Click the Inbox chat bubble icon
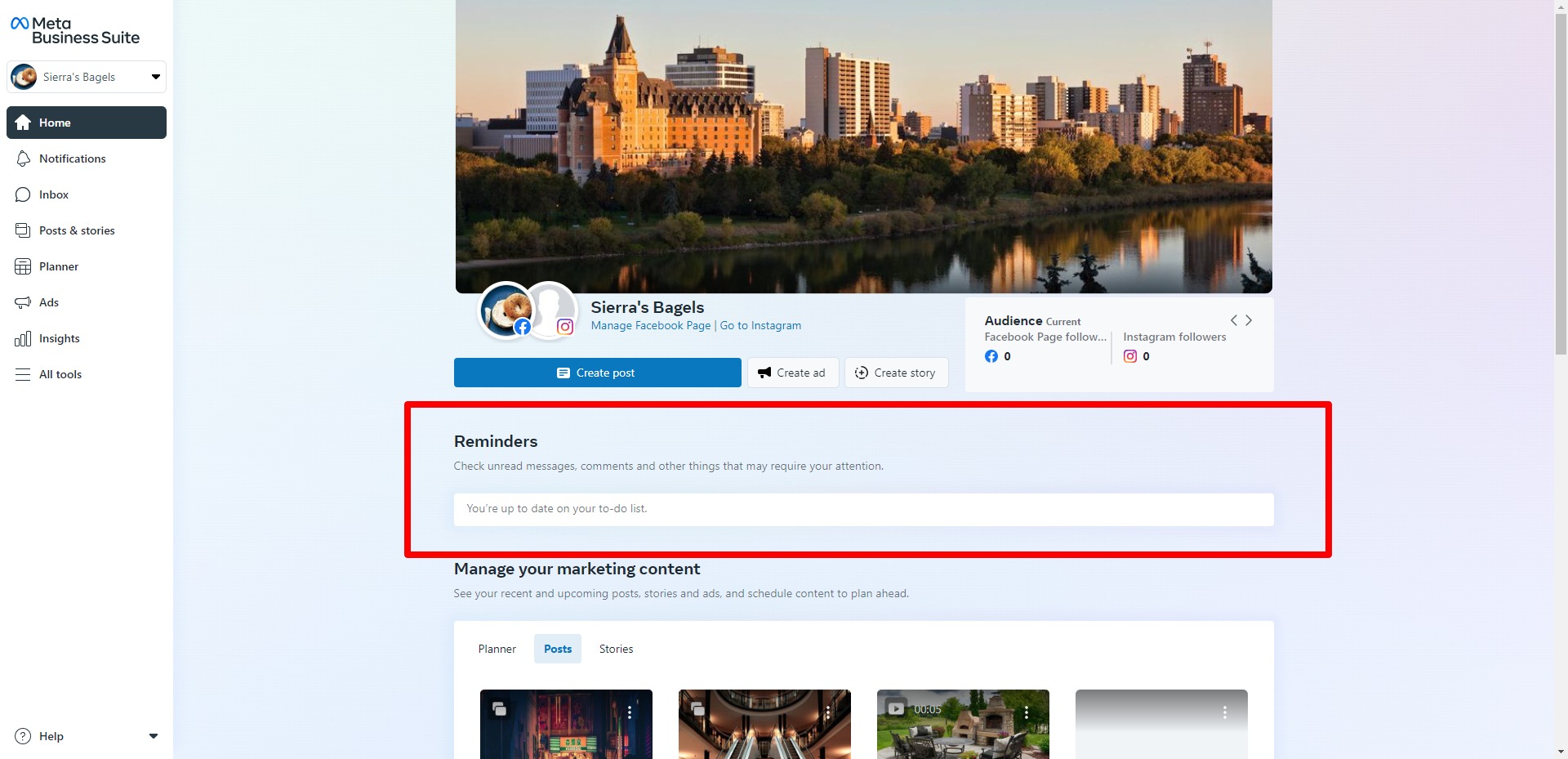Viewport: 1568px width, 759px height. point(23,194)
